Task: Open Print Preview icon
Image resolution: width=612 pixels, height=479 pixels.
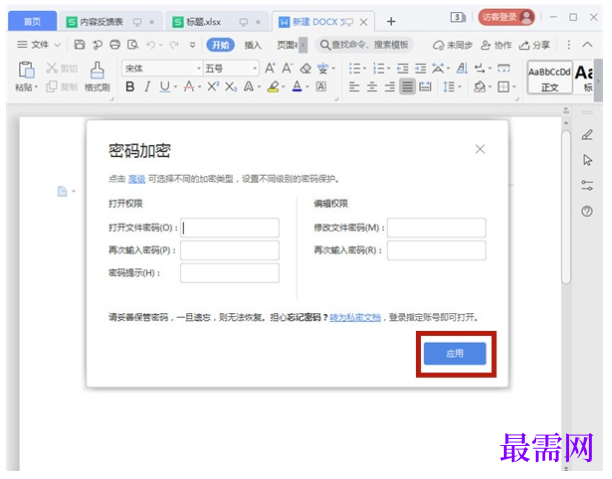Action: tap(133, 45)
